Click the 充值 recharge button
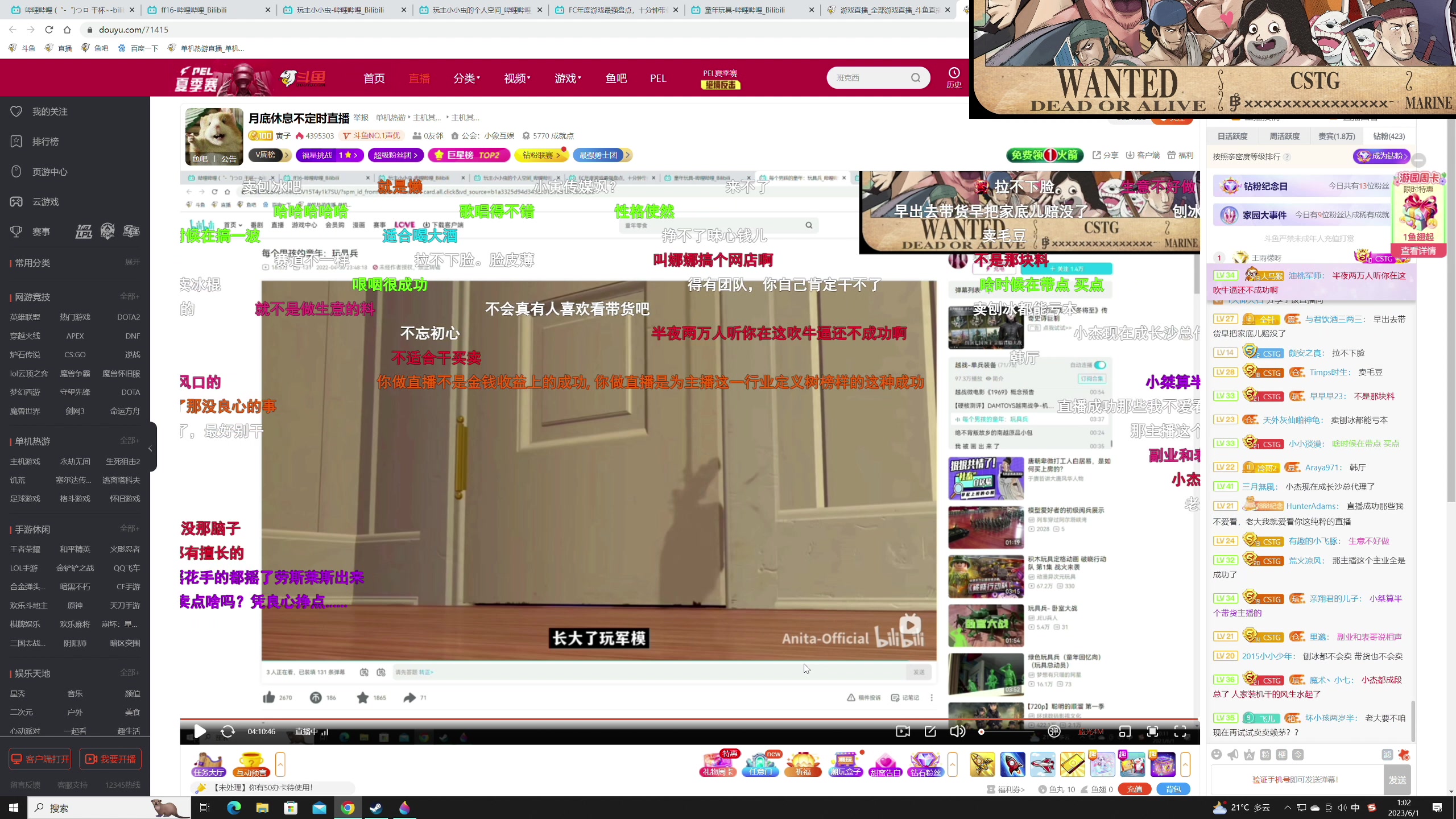This screenshot has width=1456, height=819. point(1135,789)
